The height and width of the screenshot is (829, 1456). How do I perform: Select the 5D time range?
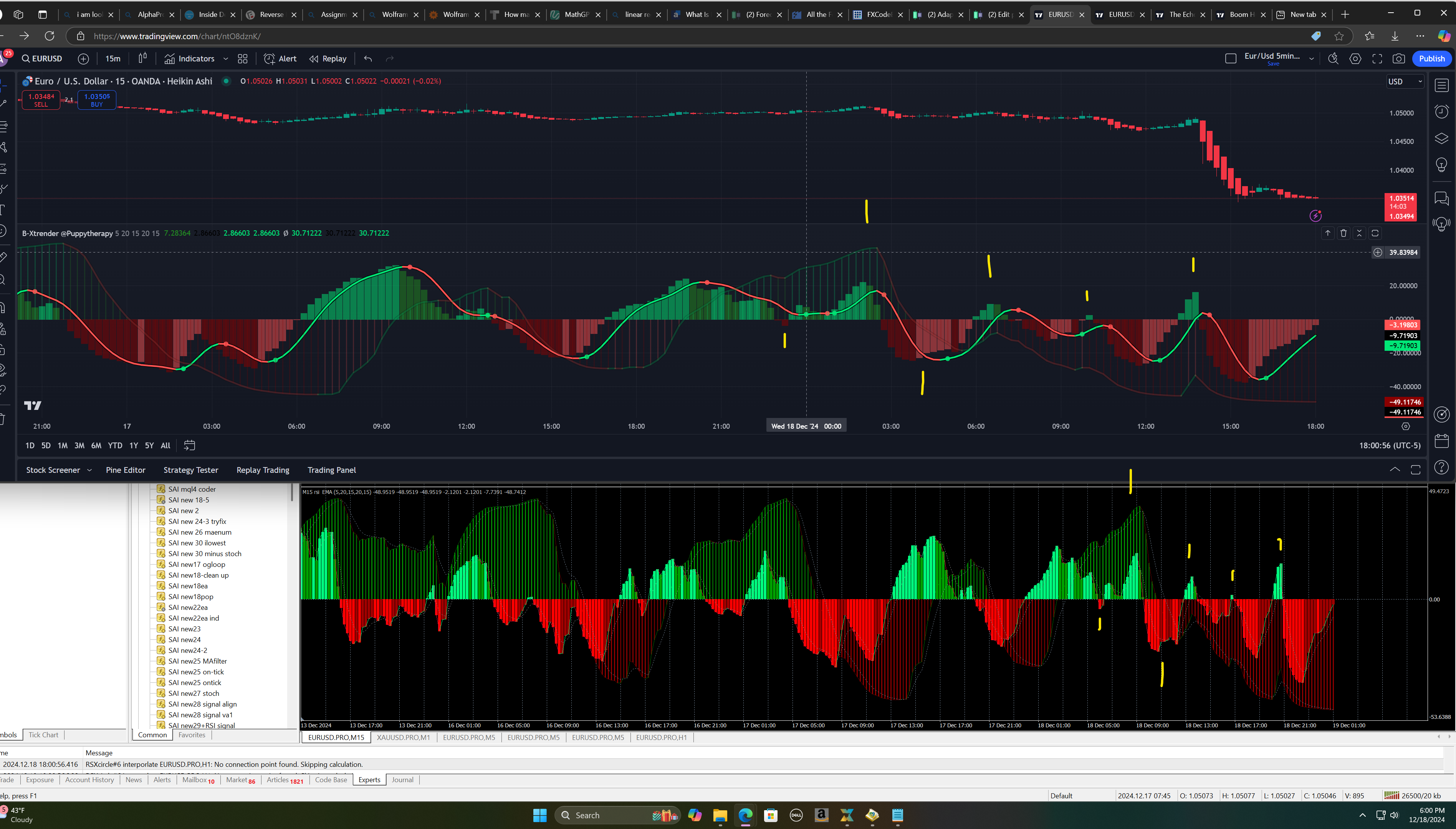click(x=46, y=445)
